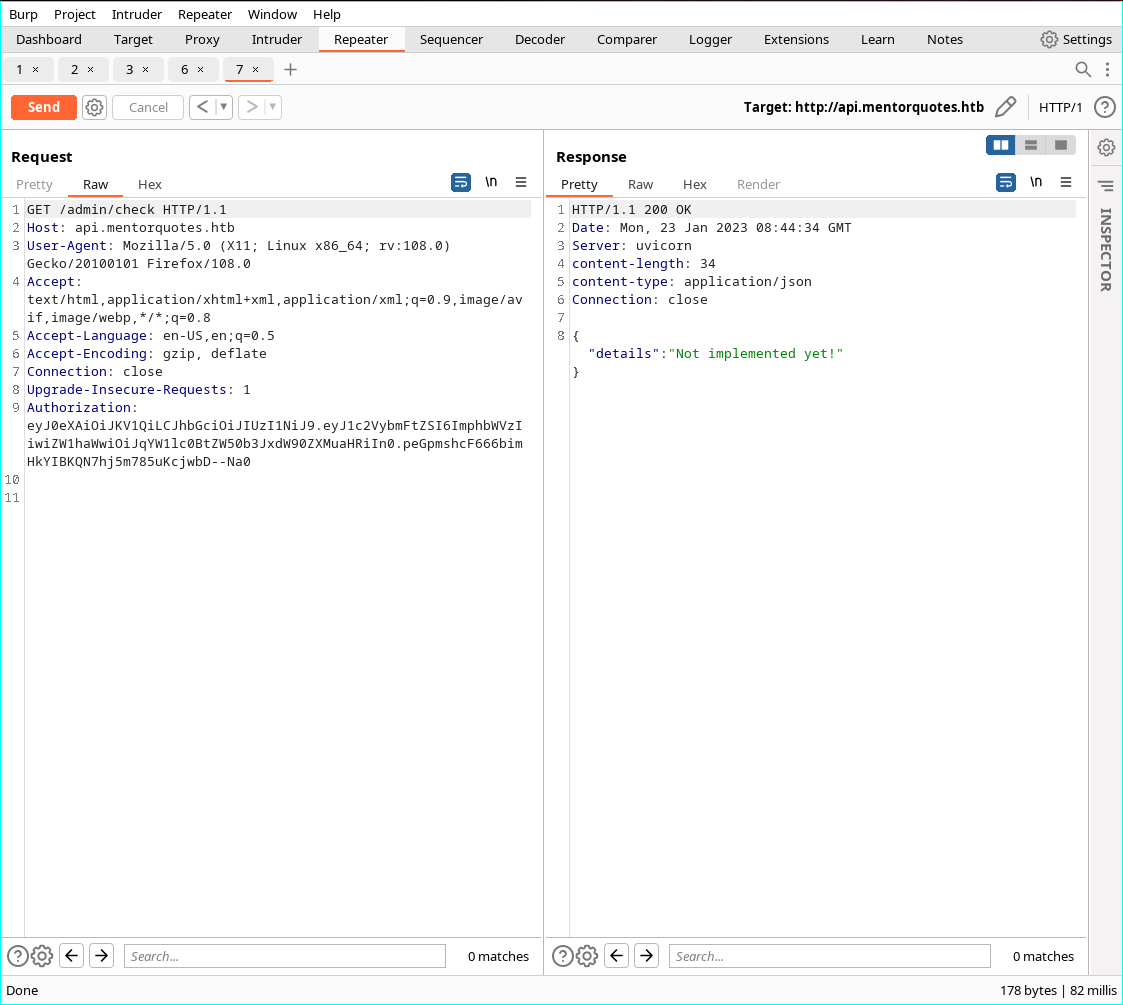Viewport: 1123px width, 1005px height.
Task: Expand the forward history dropdown arrow
Action: click(273, 107)
